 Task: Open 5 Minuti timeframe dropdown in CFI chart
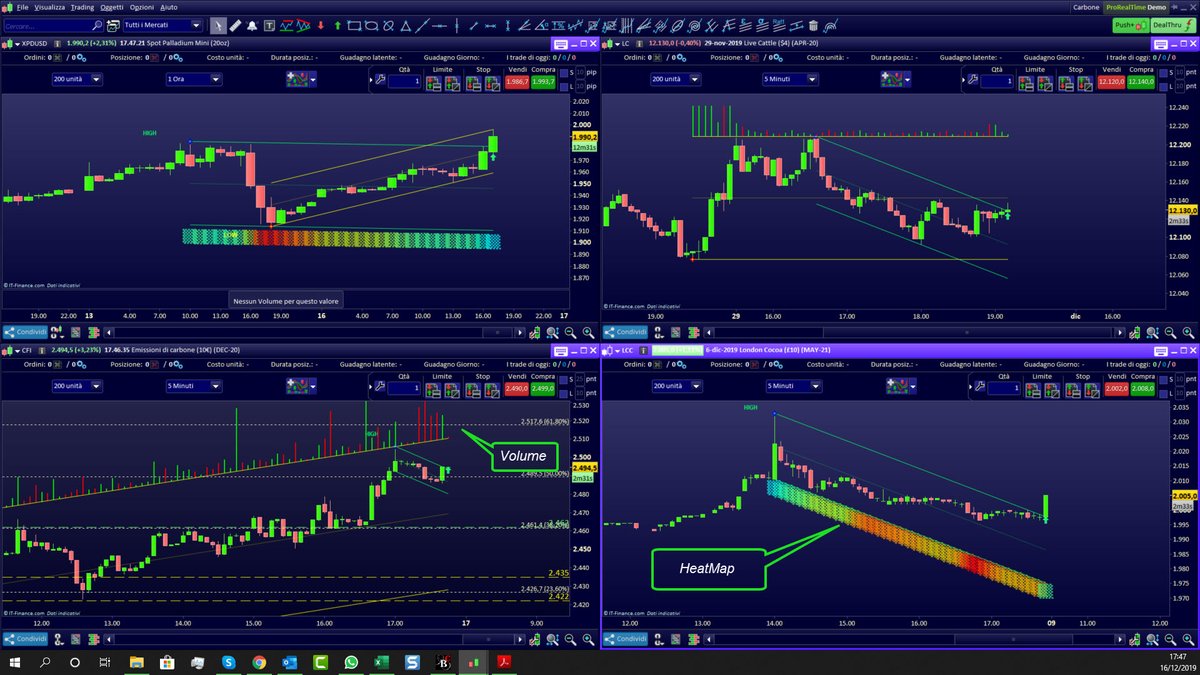click(194, 386)
